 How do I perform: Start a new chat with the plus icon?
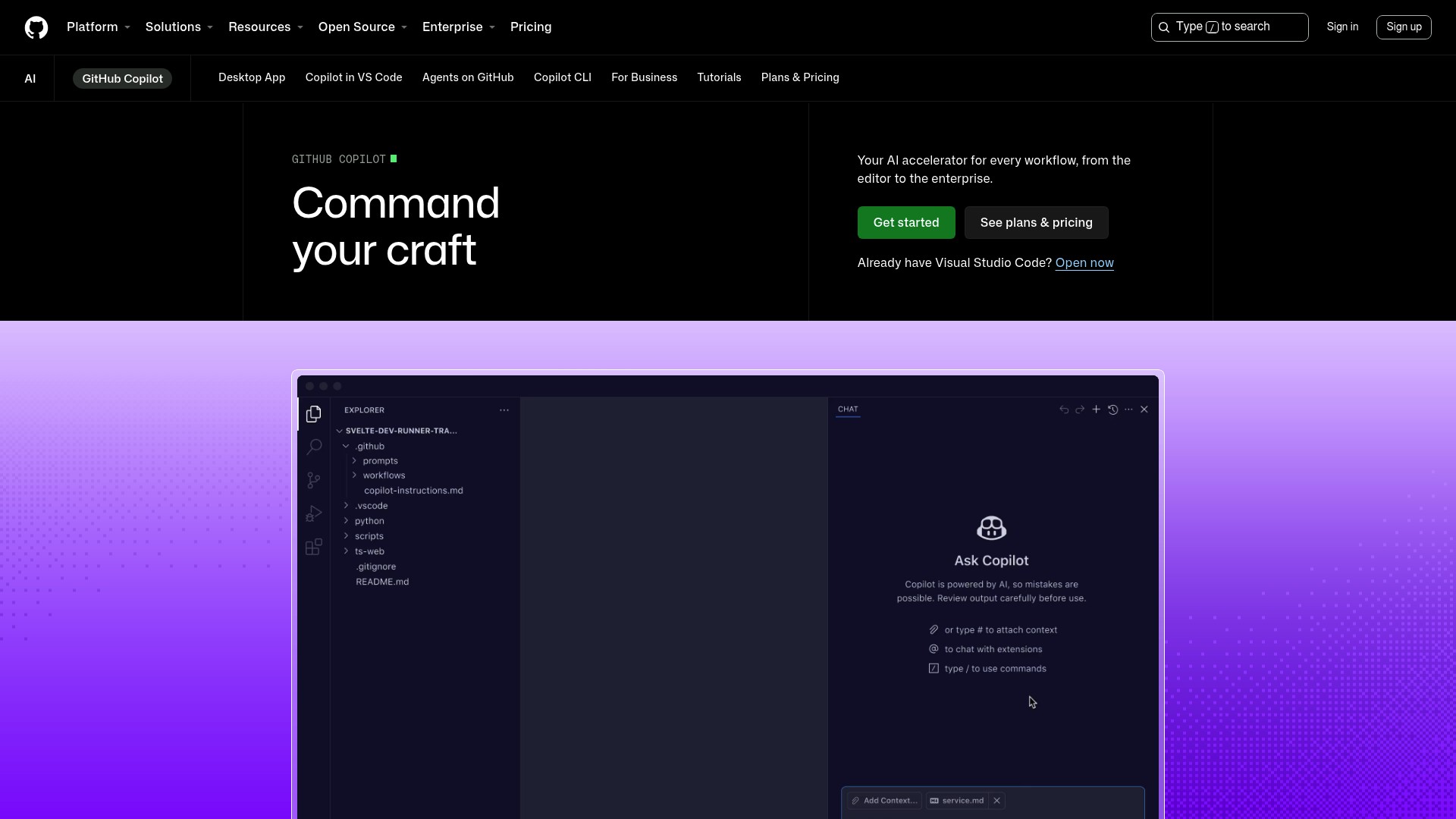(1096, 409)
